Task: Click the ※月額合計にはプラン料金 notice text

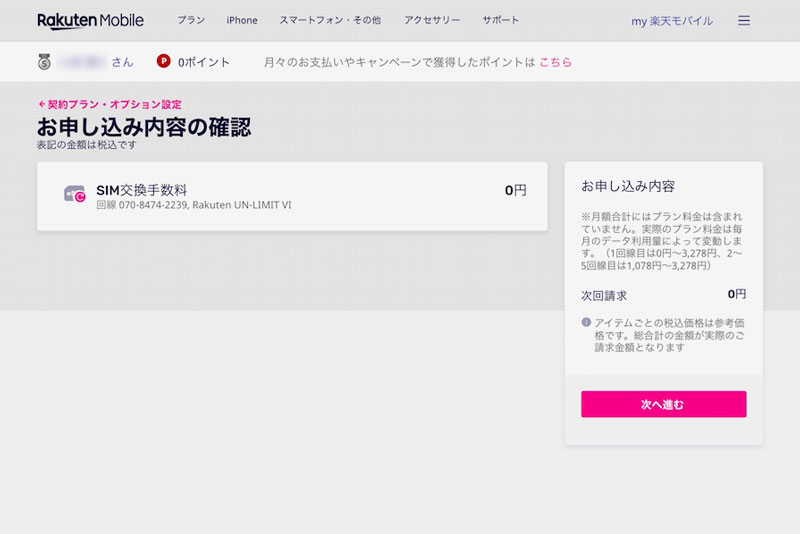Action: coord(662,241)
